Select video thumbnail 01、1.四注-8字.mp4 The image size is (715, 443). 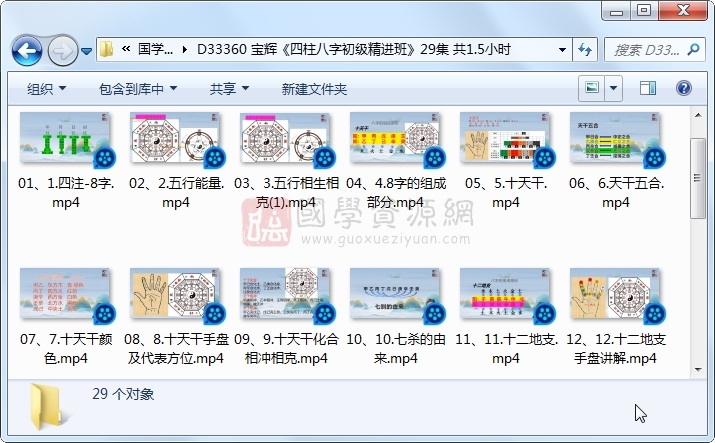(66, 139)
